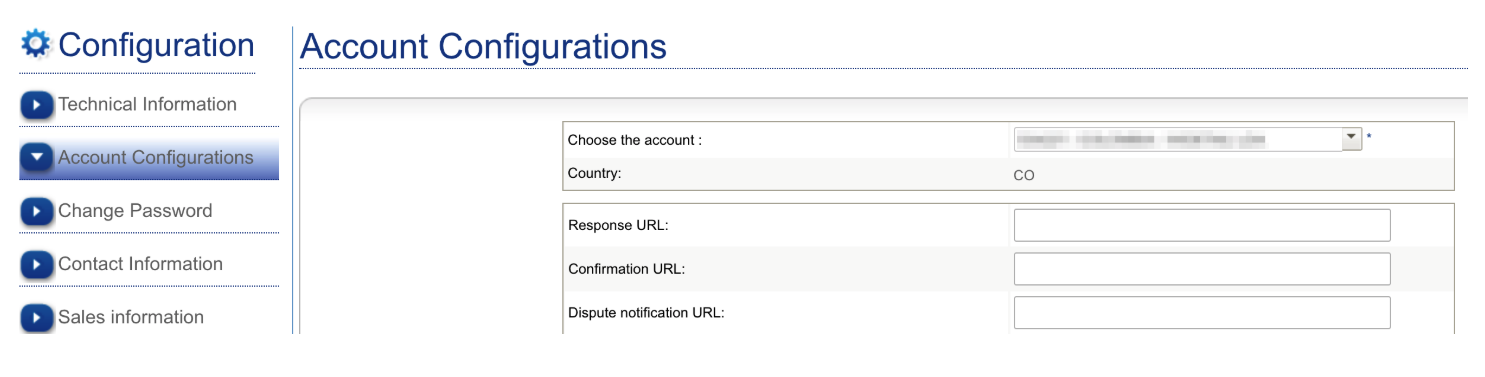Click the Configuration gear icon
The height and width of the screenshot is (377, 1485).
click(36, 44)
